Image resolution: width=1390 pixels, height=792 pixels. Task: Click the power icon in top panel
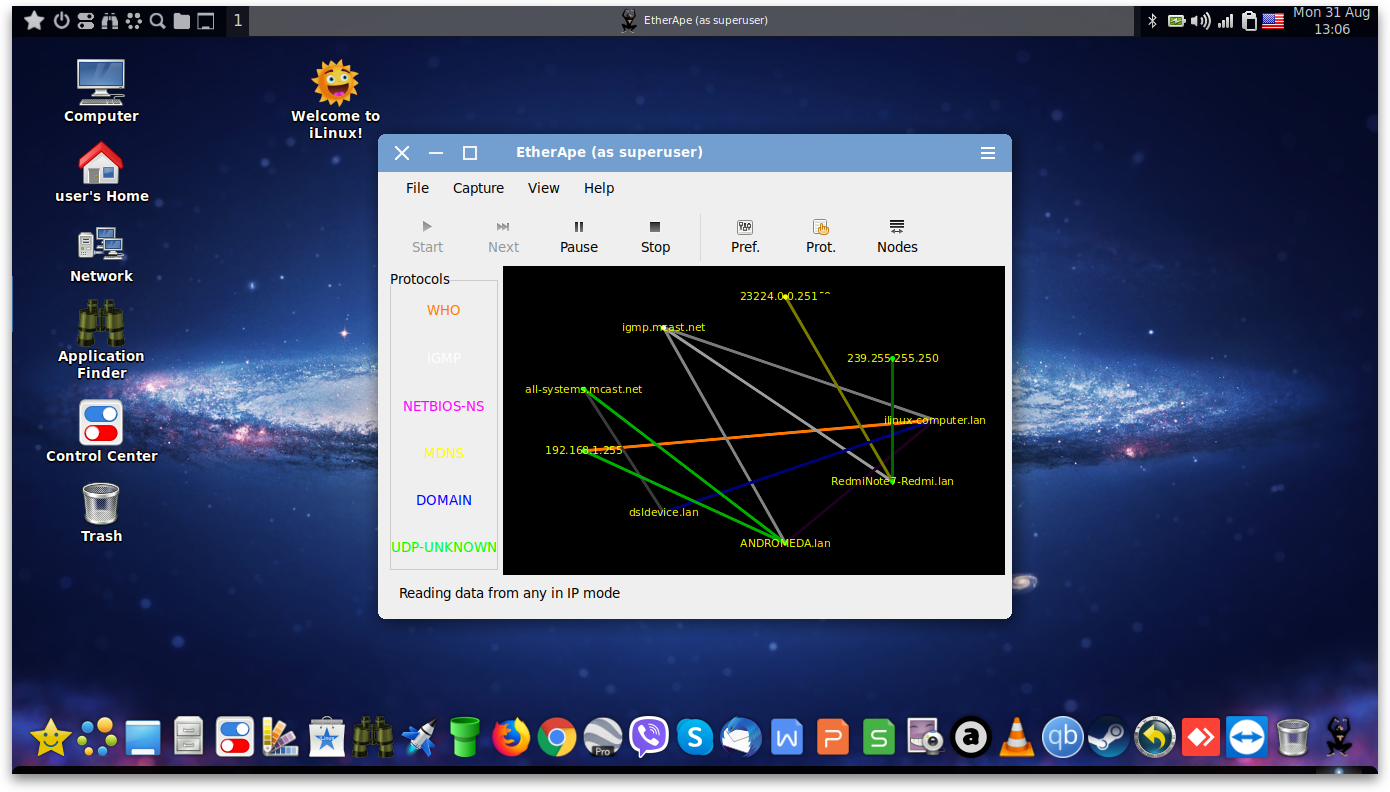click(62, 20)
